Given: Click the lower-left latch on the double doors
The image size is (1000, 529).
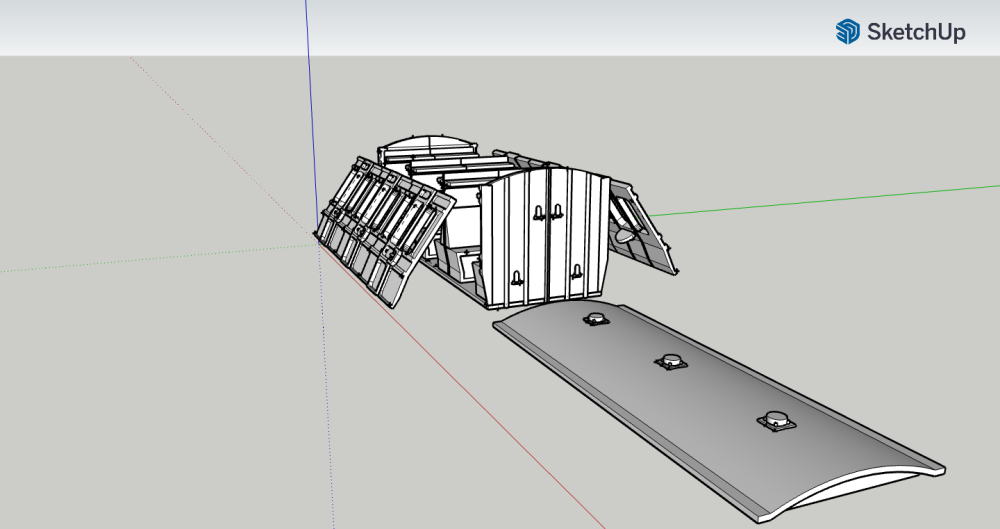Looking at the screenshot, I should (x=515, y=279).
